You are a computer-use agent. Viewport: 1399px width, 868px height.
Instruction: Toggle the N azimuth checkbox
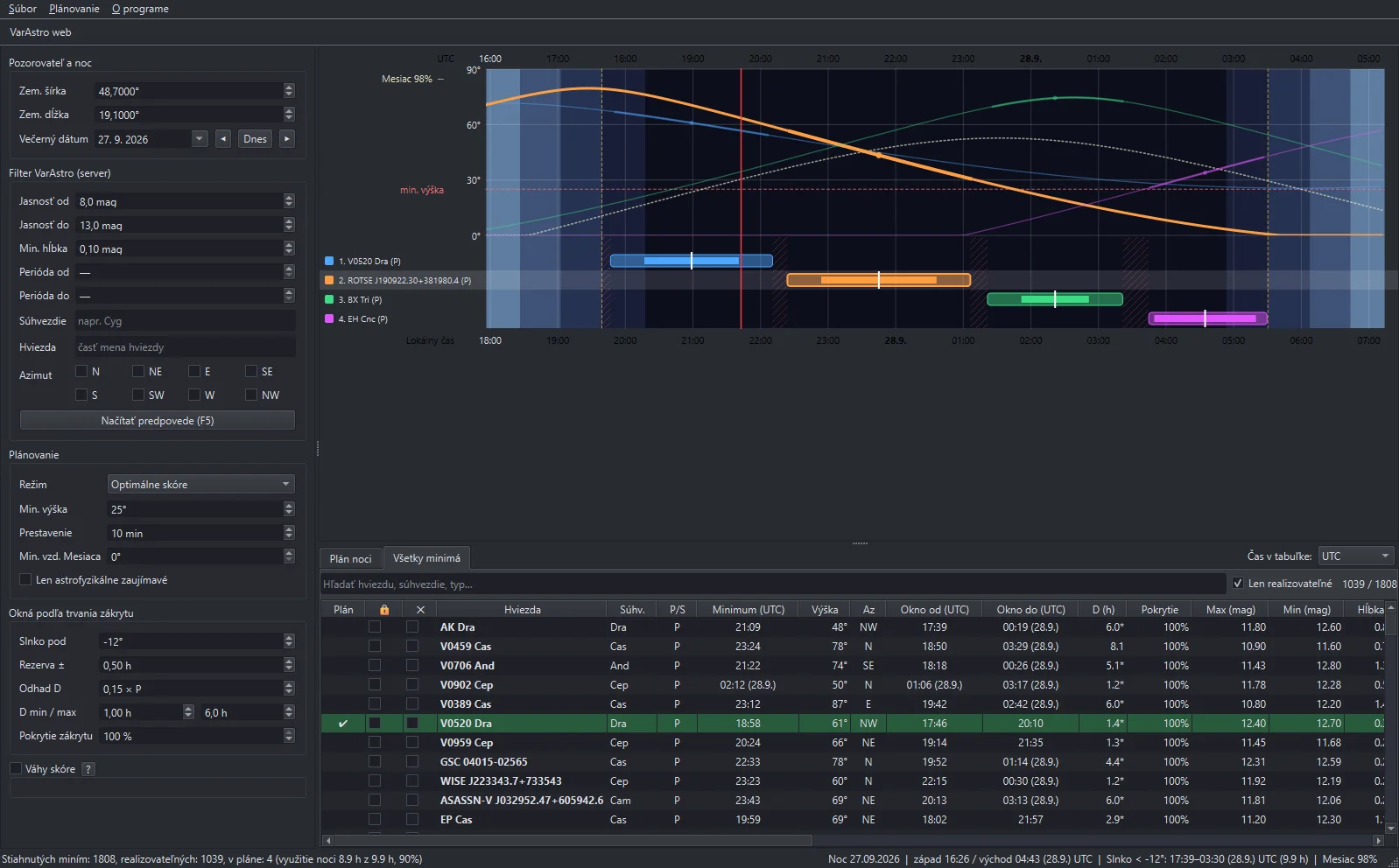coord(81,371)
